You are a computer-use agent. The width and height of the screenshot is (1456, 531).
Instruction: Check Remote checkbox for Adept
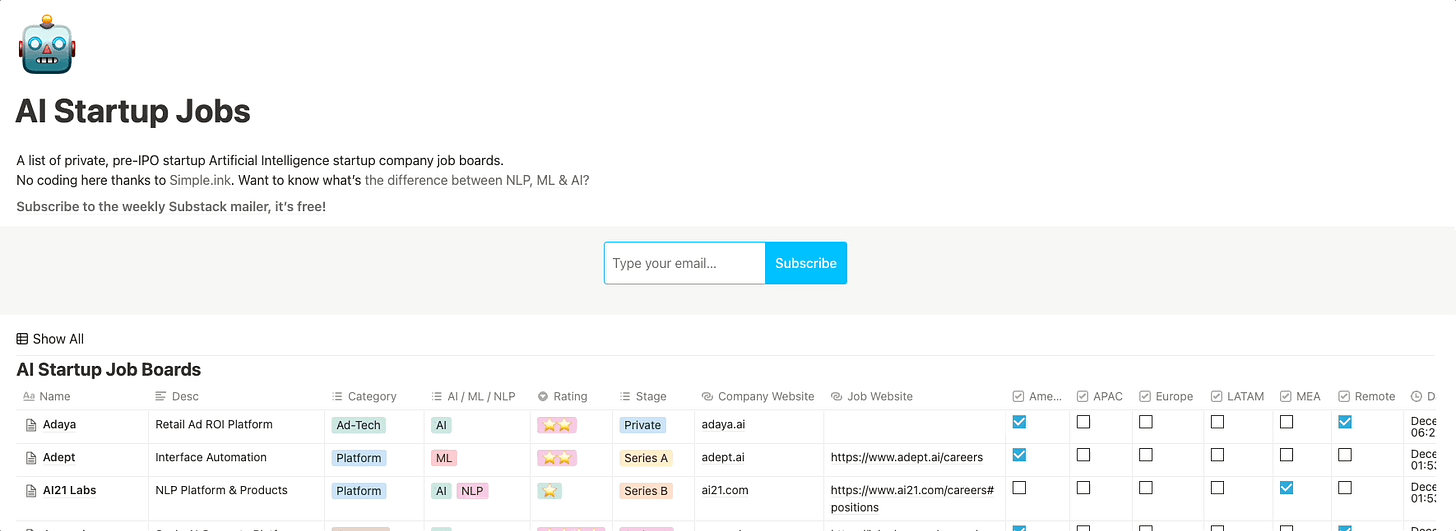coord(1345,455)
